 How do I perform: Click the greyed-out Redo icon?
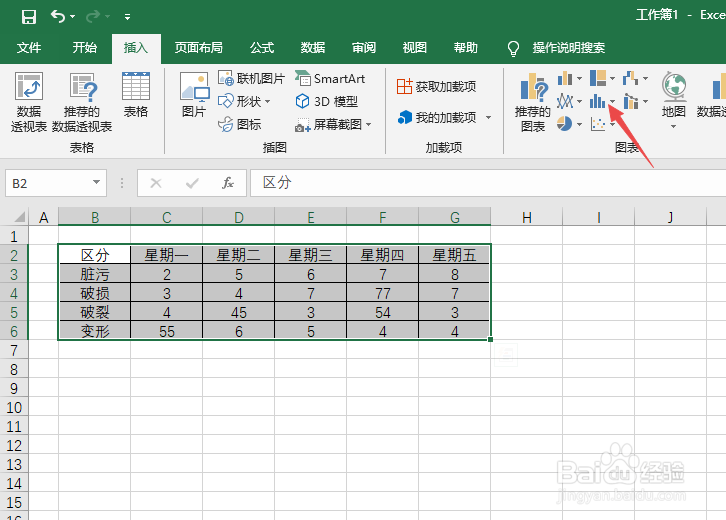(93, 17)
